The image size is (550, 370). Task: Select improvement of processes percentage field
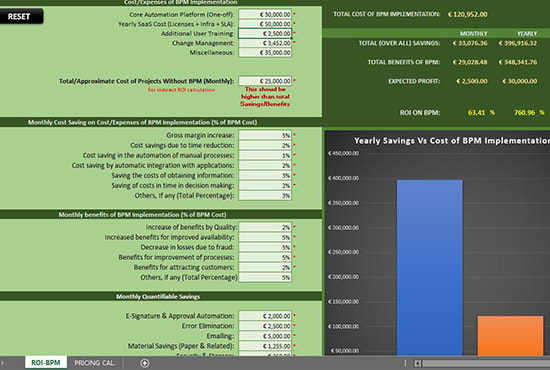click(265, 257)
